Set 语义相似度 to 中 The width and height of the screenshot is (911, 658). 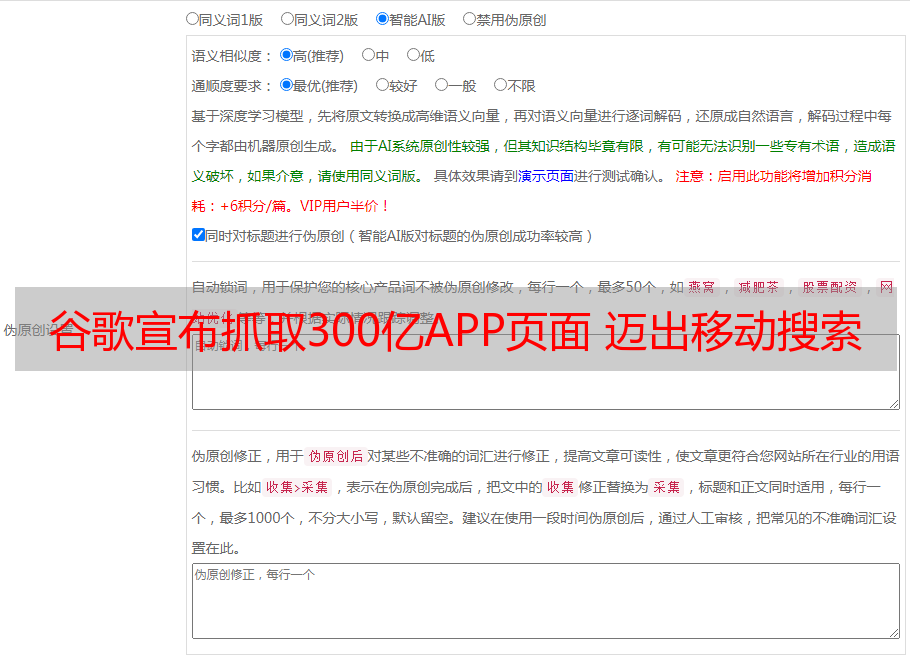(368, 56)
